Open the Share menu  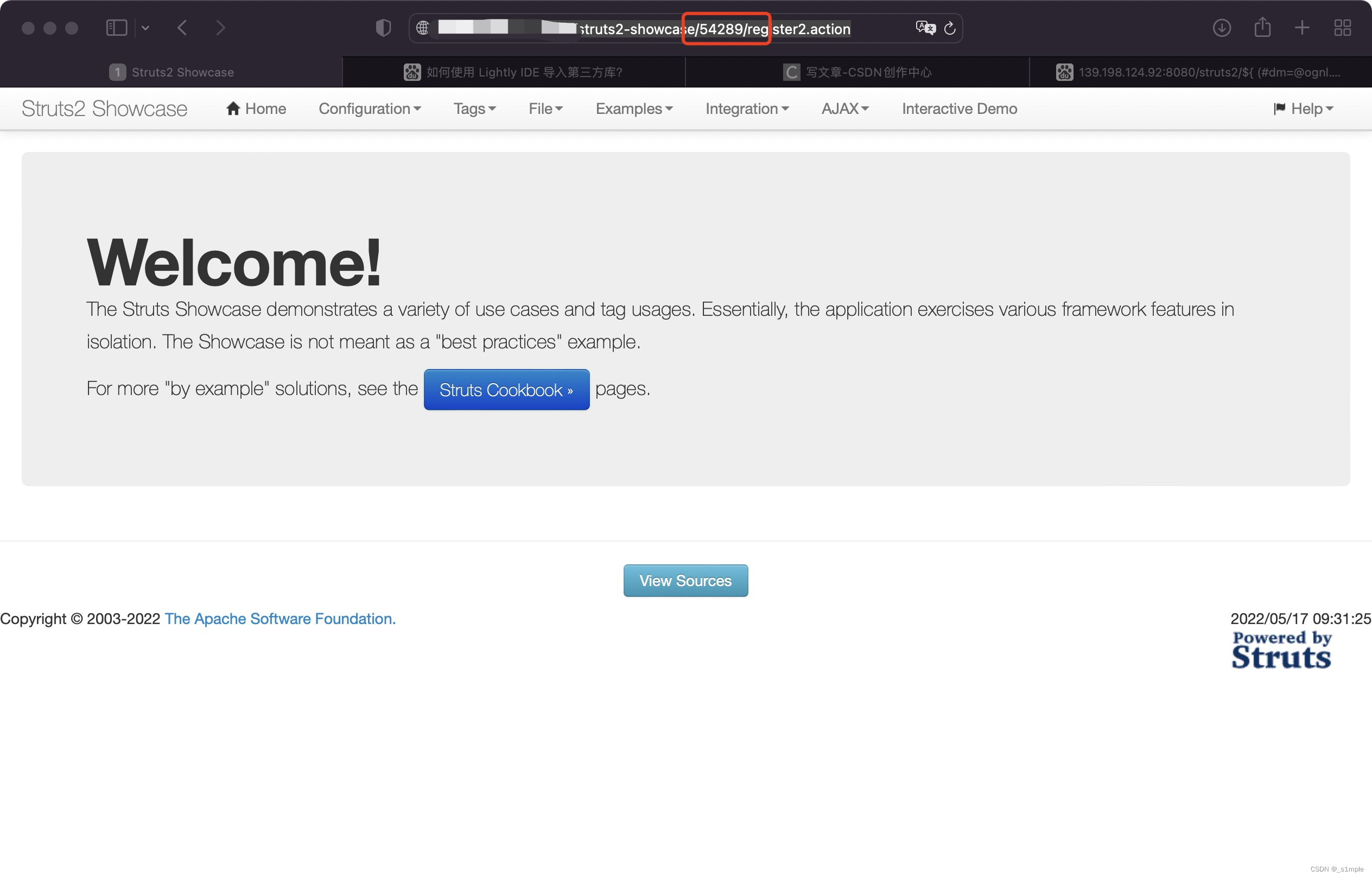point(1263,27)
